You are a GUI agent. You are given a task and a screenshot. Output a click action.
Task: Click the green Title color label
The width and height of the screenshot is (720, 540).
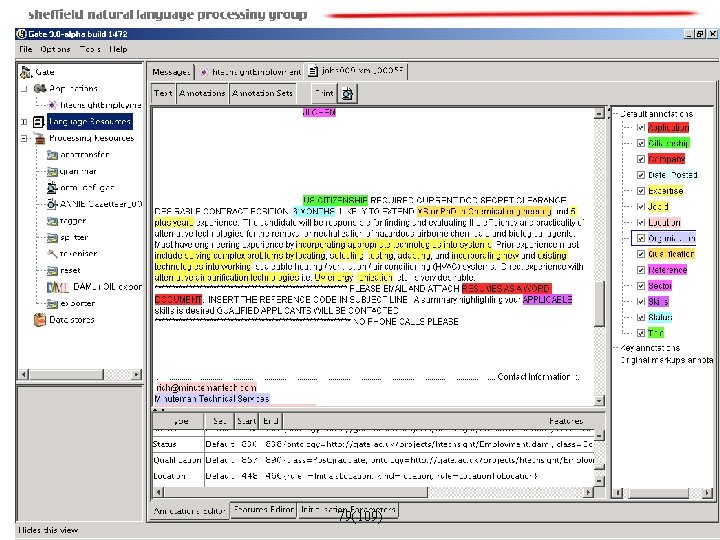tap(656, 333)
